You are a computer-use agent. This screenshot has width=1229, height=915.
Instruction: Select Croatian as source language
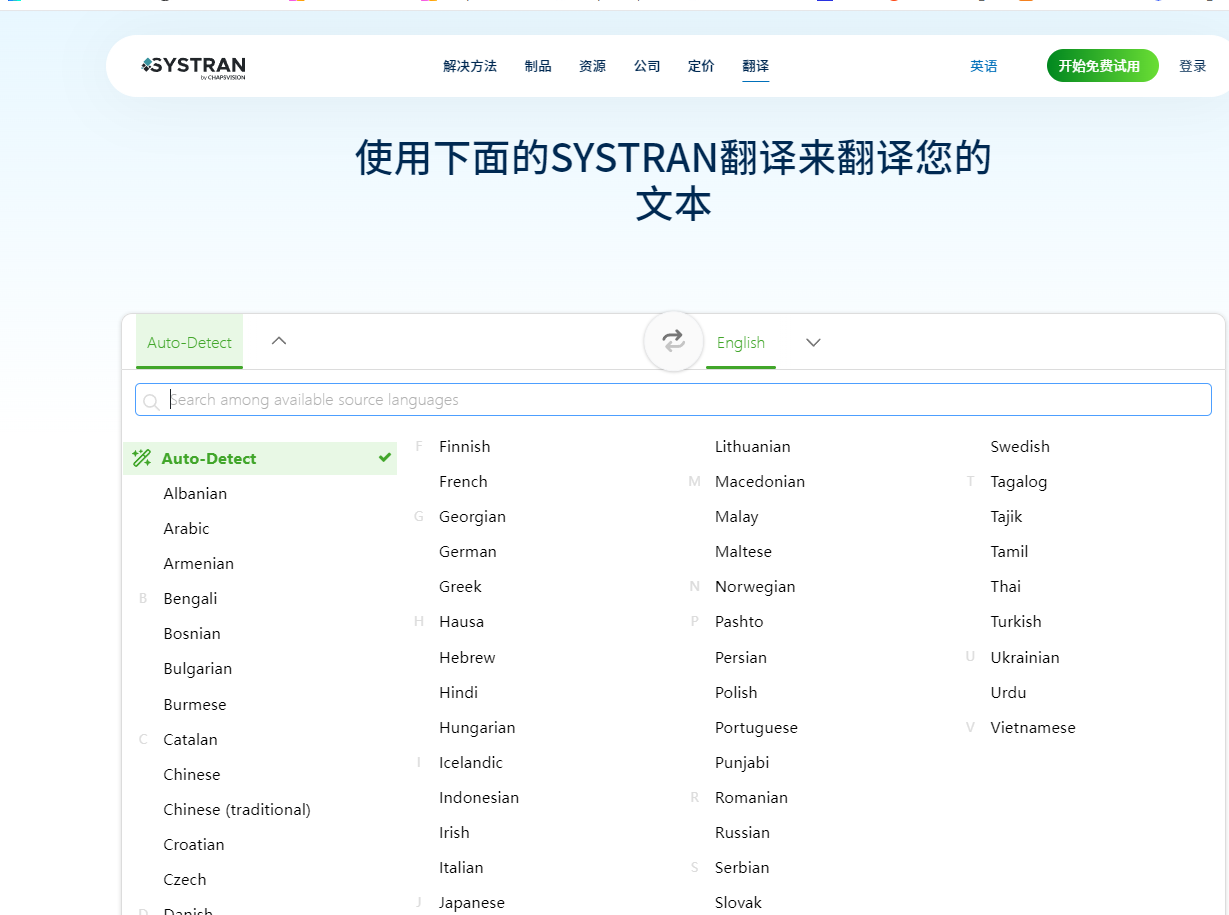coord(194,844)
